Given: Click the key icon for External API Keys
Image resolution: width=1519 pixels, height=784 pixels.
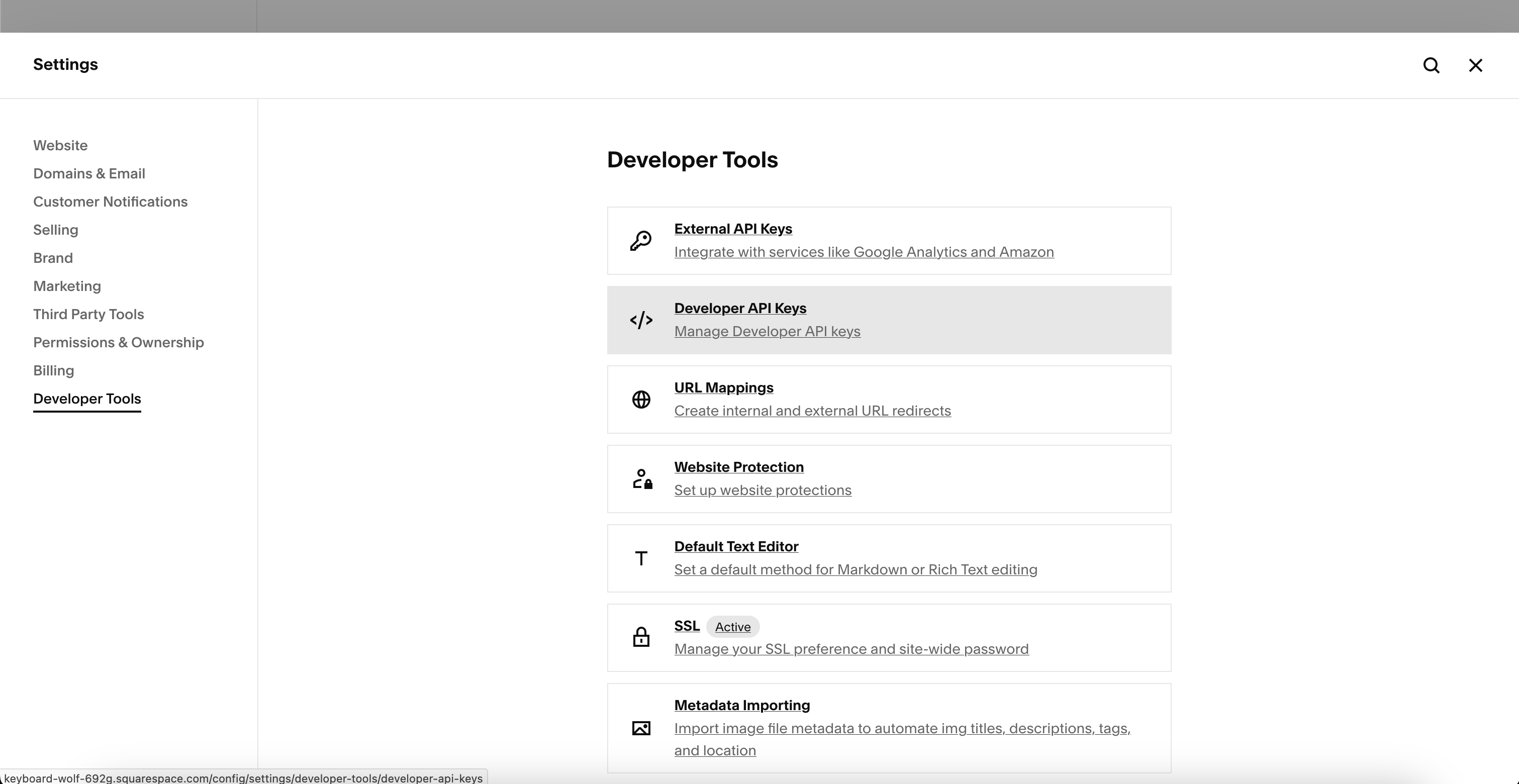Looking at the screenshot, I should (641, 241).
